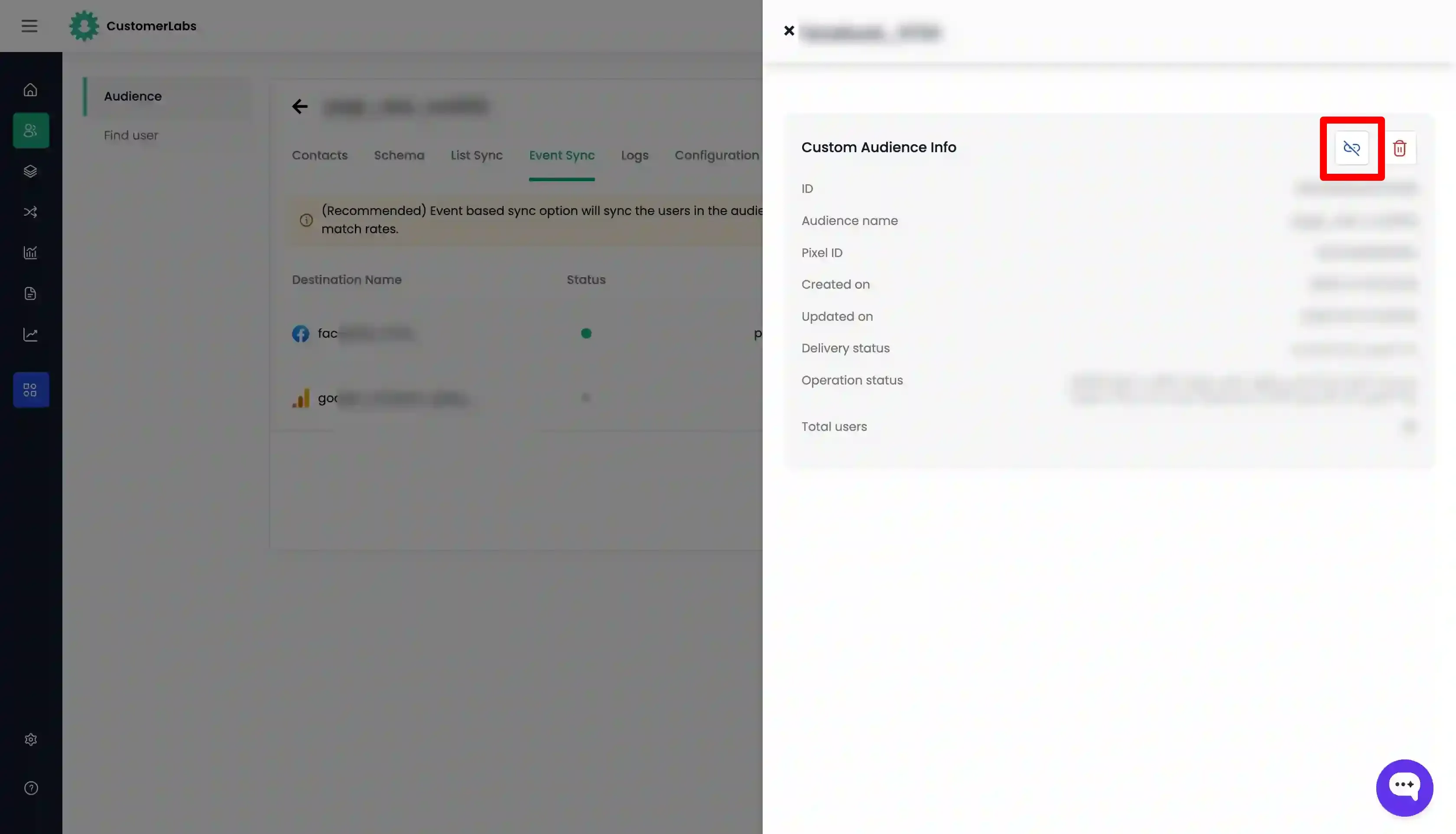Open the layers stack sidebar icon
The height and width of the screenshot is (834, 1456).
(x=30, y=171)
